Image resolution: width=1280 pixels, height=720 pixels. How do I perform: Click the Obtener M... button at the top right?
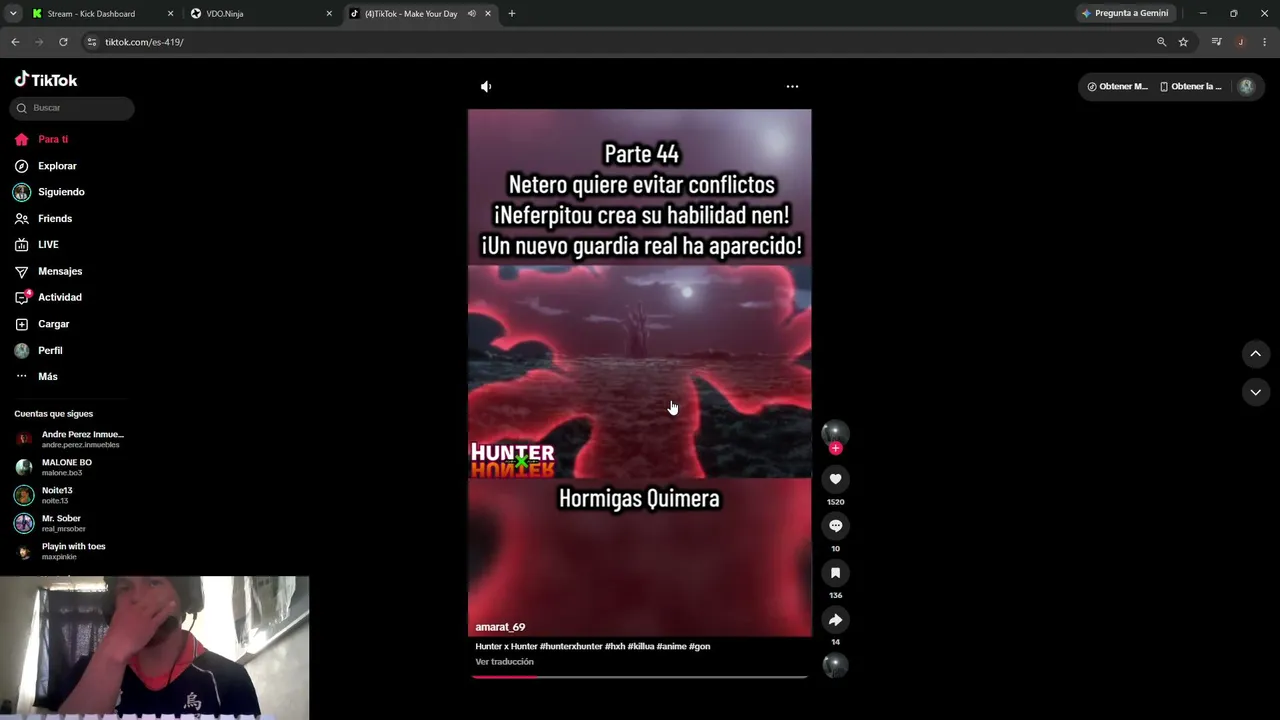tap(1118, 87)
